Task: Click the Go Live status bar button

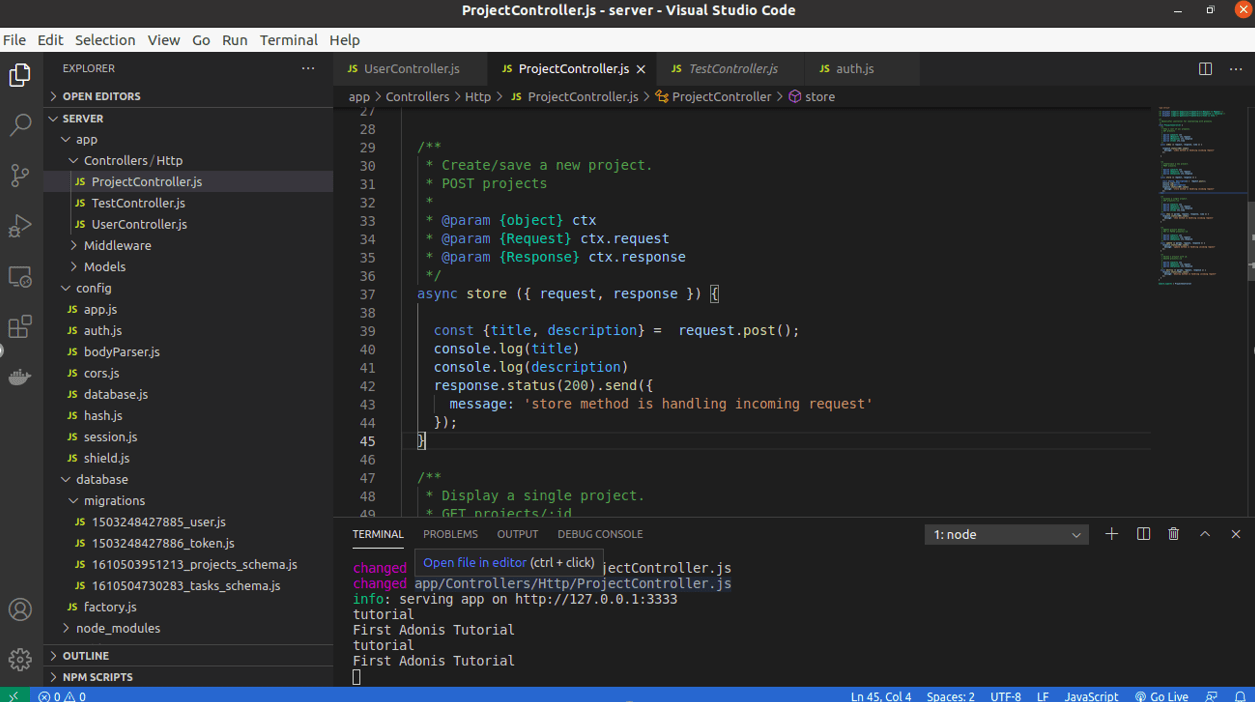Action: coord(1161,696)
